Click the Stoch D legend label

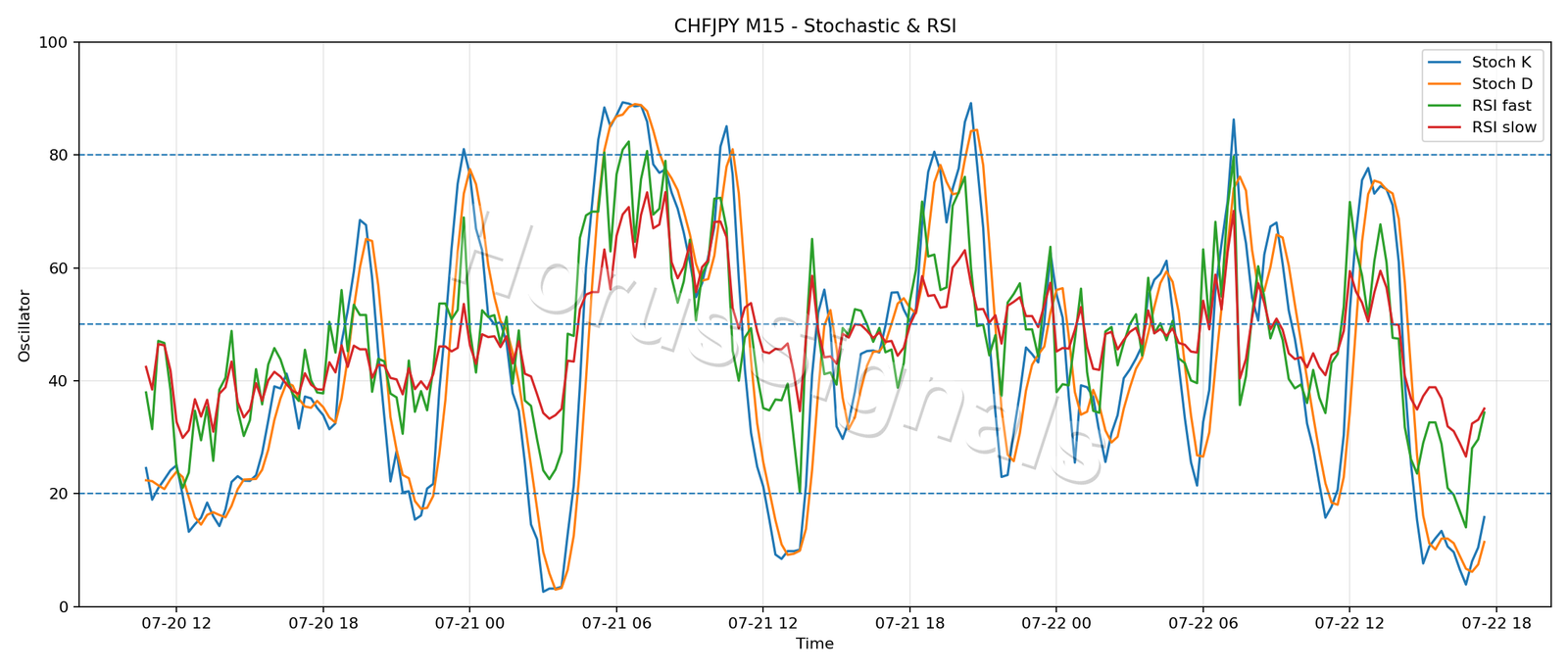click(1502, 84)
